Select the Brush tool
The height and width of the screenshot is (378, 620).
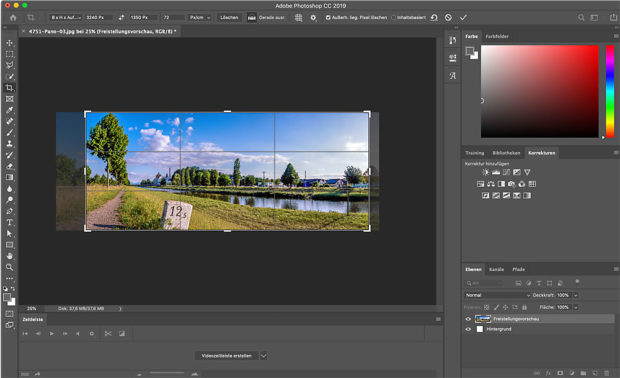pos(9,133)
